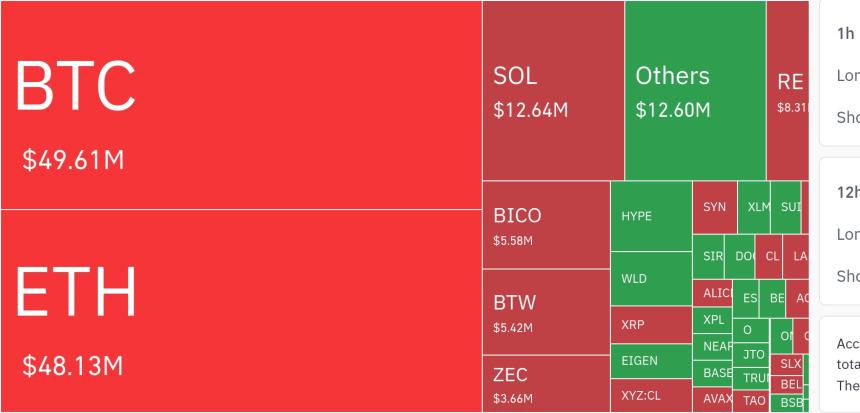Select the red SLX tile
The image size is (860, 413).
tap(787, 364)
